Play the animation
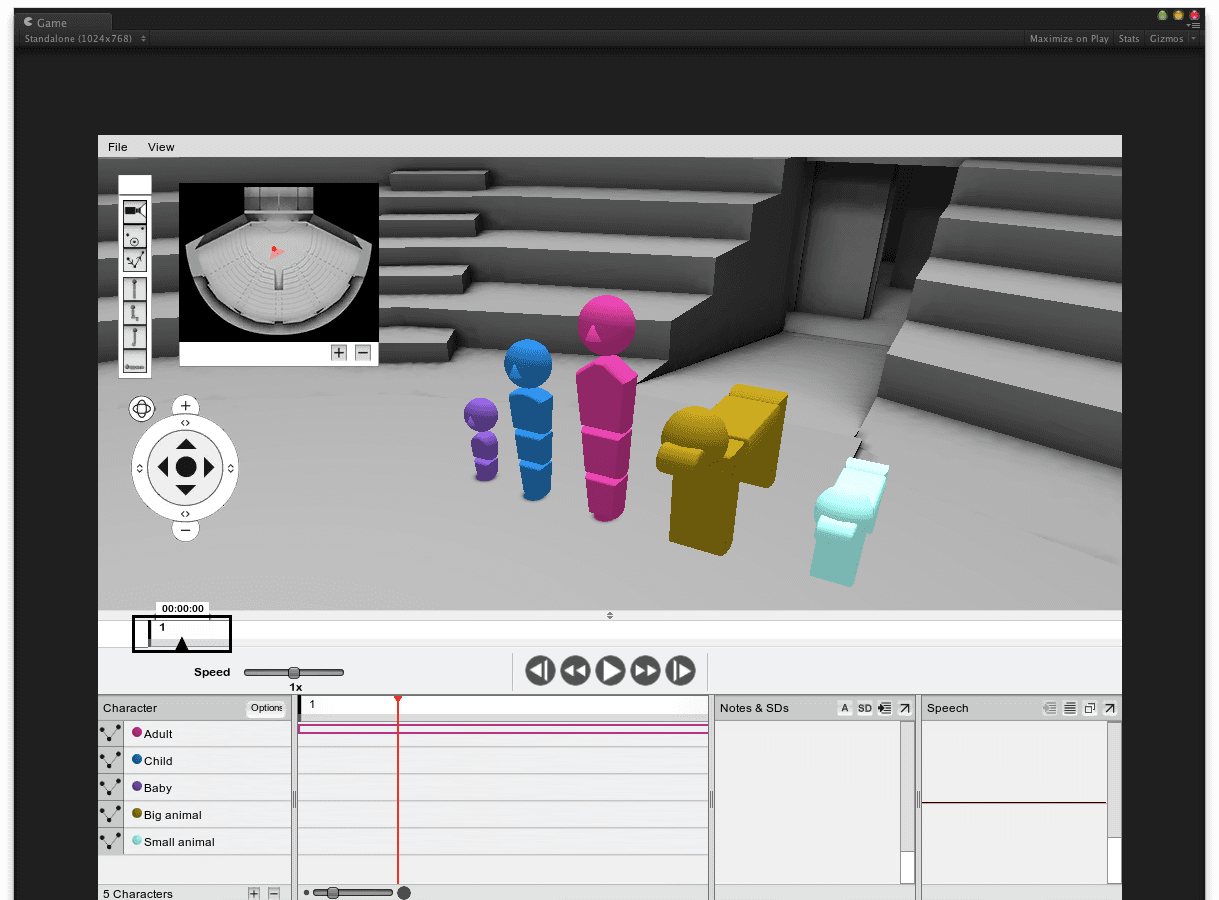 click(x=610, y=670)
